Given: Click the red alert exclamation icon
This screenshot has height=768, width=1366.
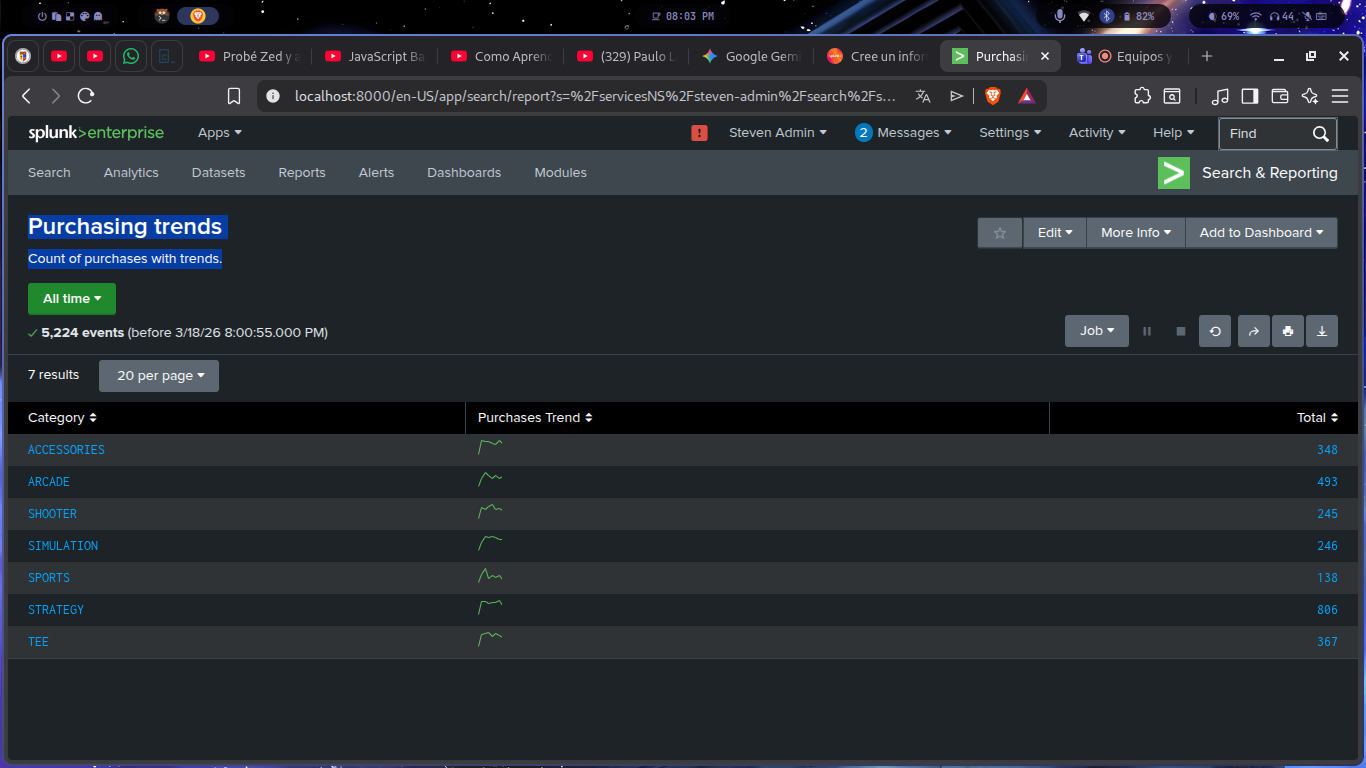Looking at the screenshot, I should [x=699, y=133].
